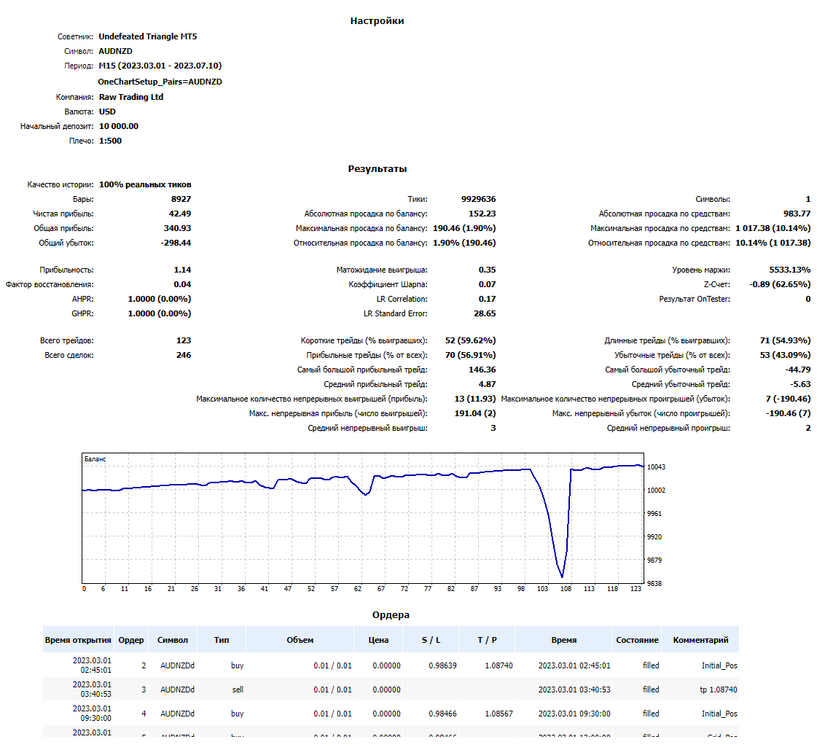Click the 'Результаты' section heading

377,169
